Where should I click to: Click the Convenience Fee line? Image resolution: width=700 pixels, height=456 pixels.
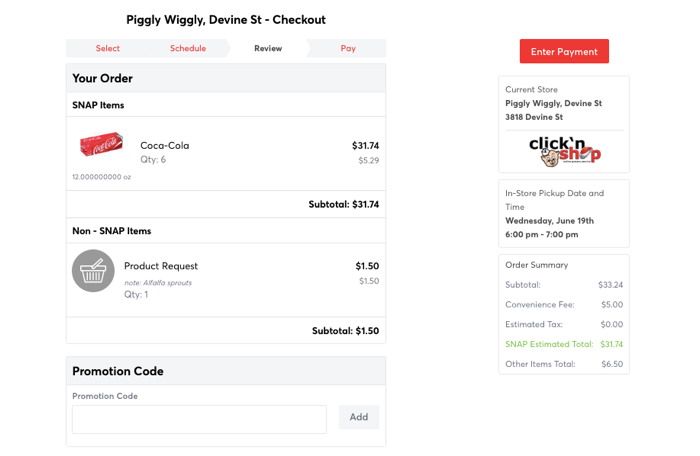(563, 304)
